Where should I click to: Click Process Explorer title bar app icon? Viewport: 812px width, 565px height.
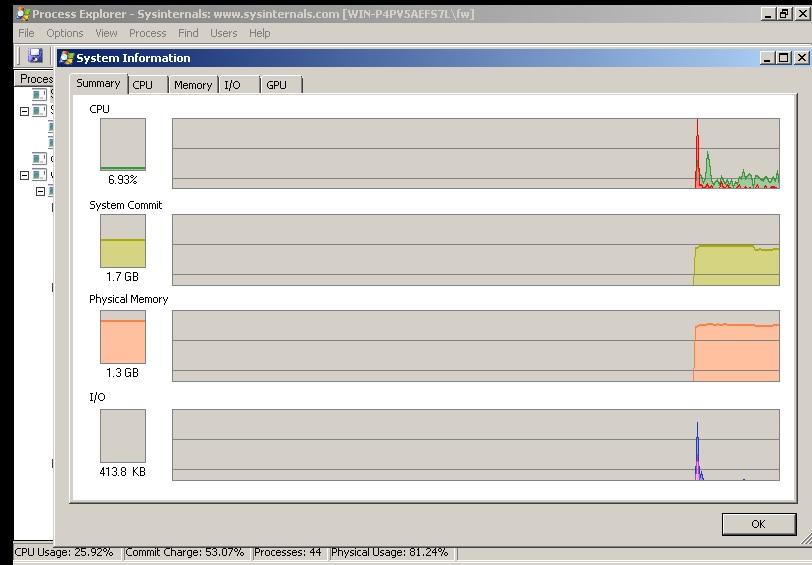(x=23, y=14)
